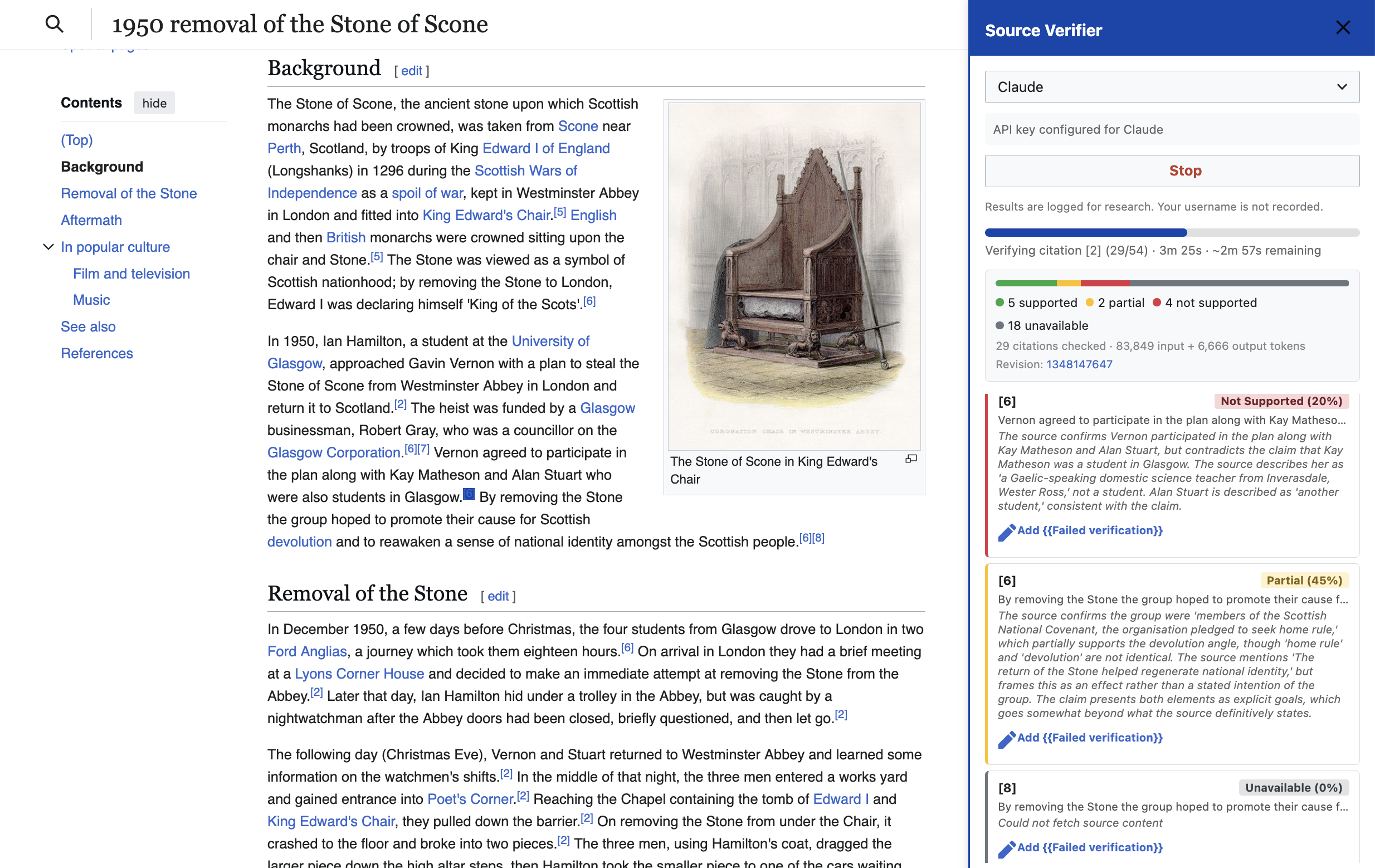Select the Not Supported (20%) badge
1375x868 pixels.
tap(1281, 401)
